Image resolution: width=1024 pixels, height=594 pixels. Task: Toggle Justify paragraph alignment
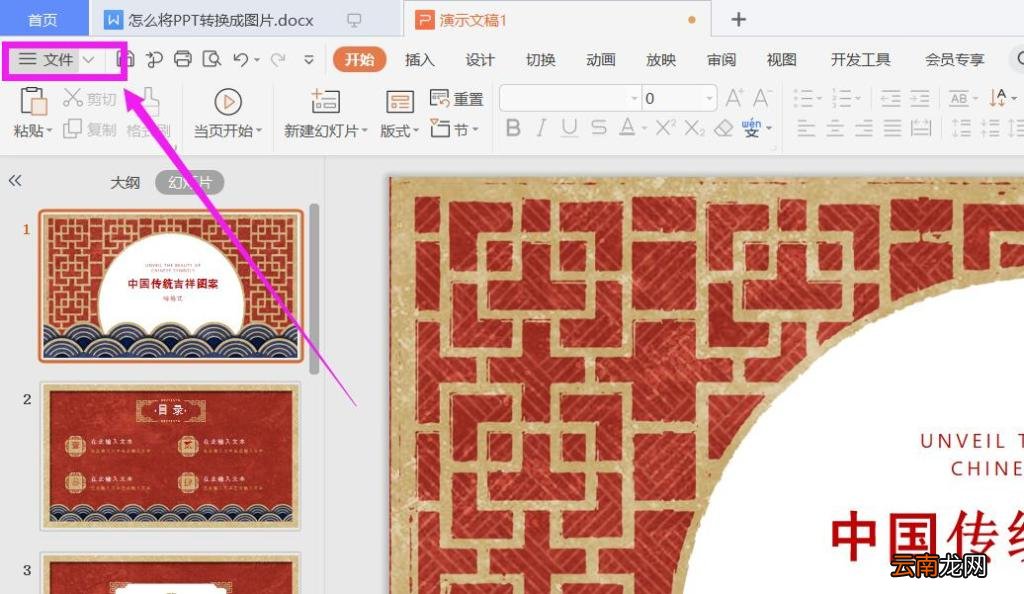pos(893,128)
